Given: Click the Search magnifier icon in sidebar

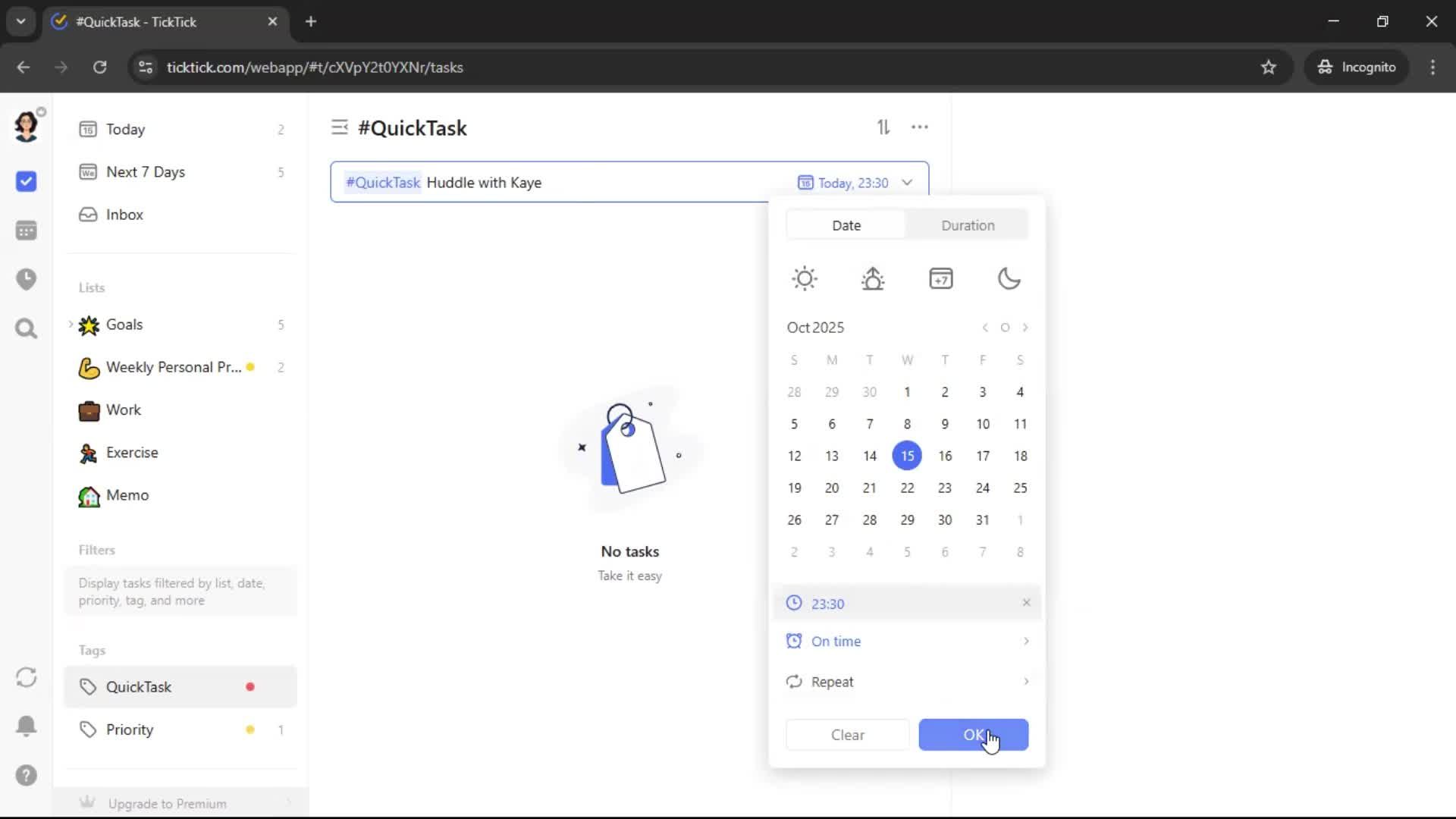Looking at the screenshot, I should tap(27, 328).
